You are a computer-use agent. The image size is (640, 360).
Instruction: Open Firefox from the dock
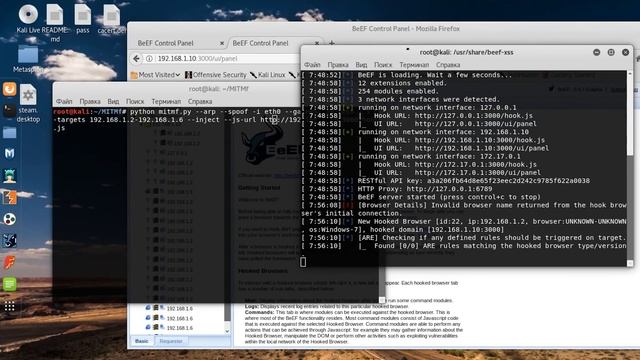9,88
